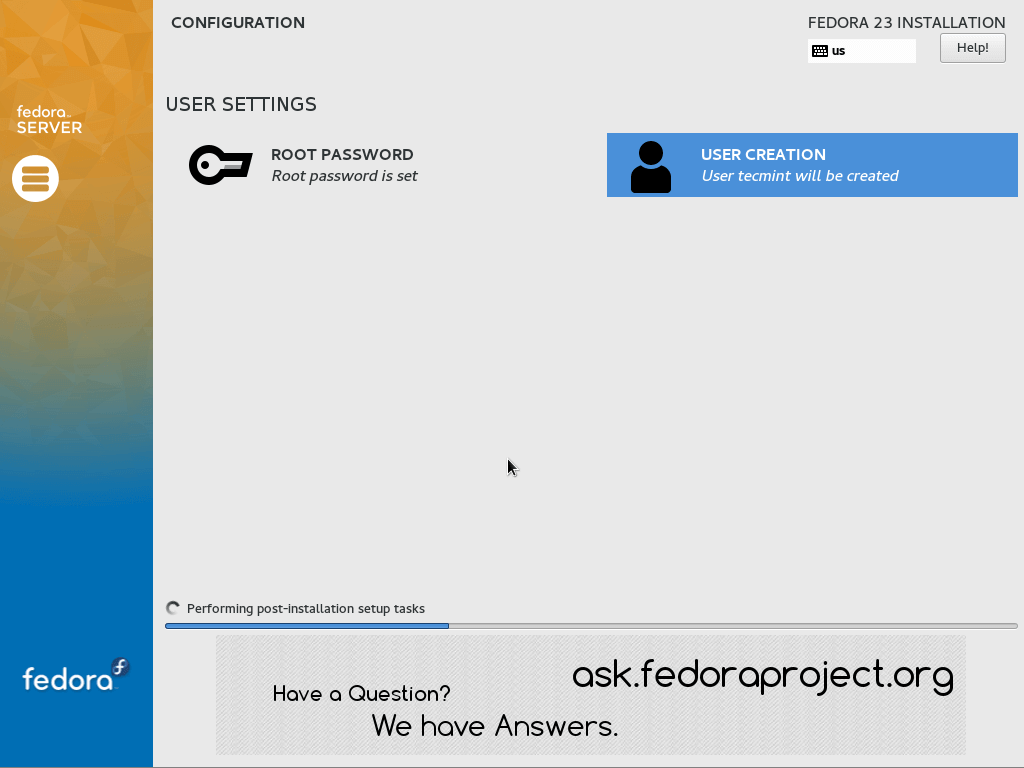This screenshot has width=1024, height=768.
Task: Click the CONFIGURATION title
Action: pos(238,23)
